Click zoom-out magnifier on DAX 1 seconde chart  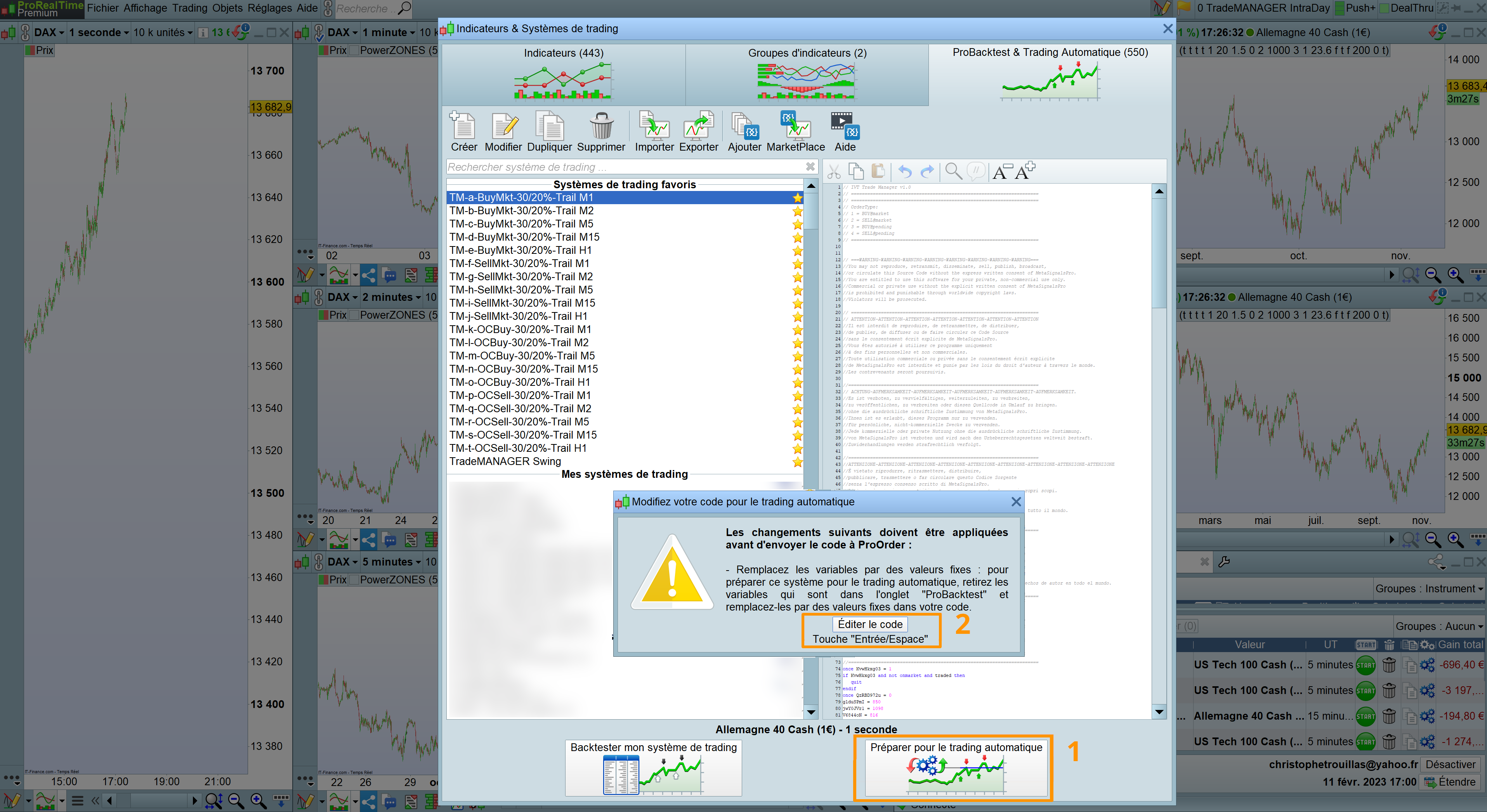pos(236,800)
